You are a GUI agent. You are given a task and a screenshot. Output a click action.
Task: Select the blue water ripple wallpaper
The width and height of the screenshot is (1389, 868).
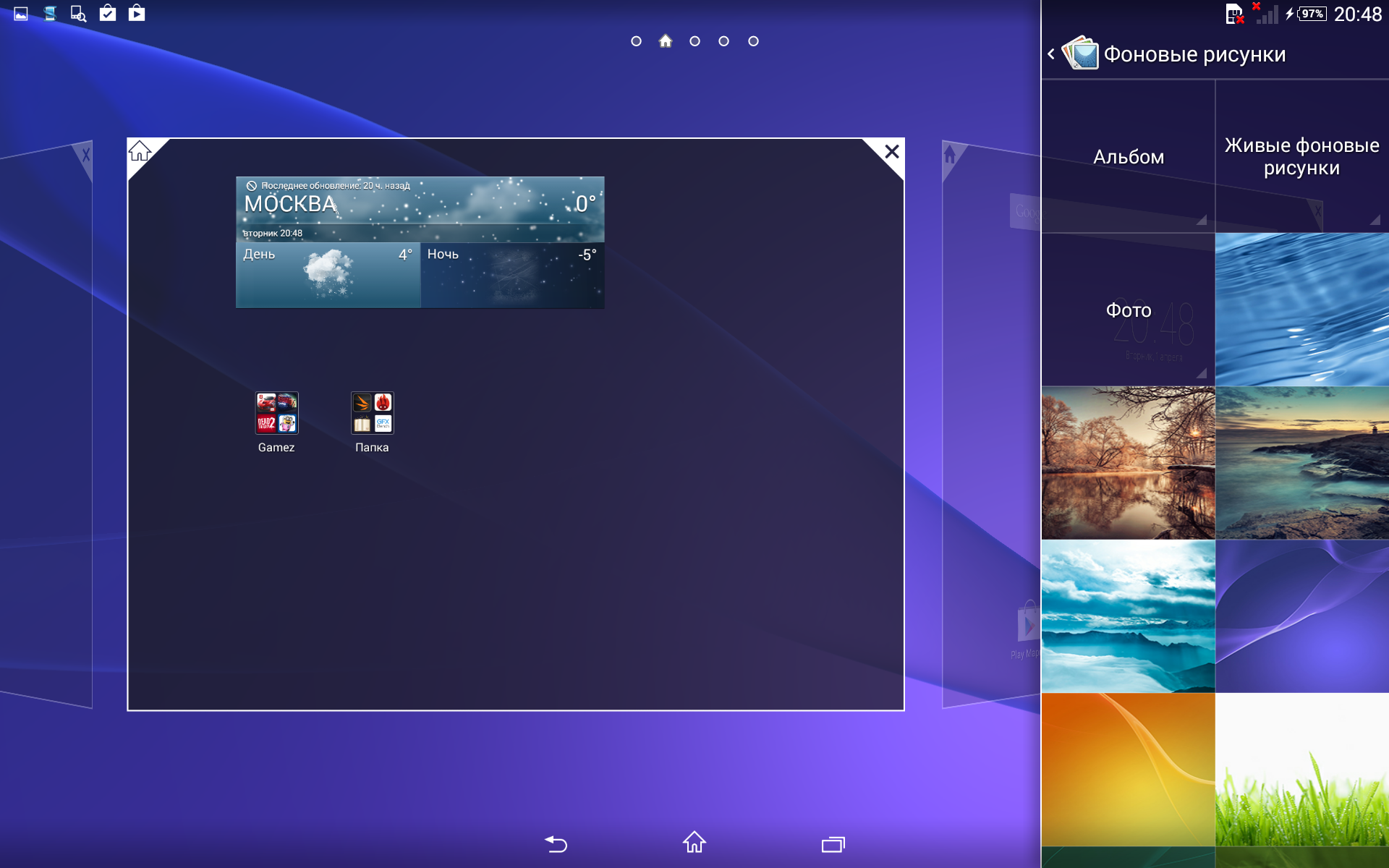(1302, 310)
